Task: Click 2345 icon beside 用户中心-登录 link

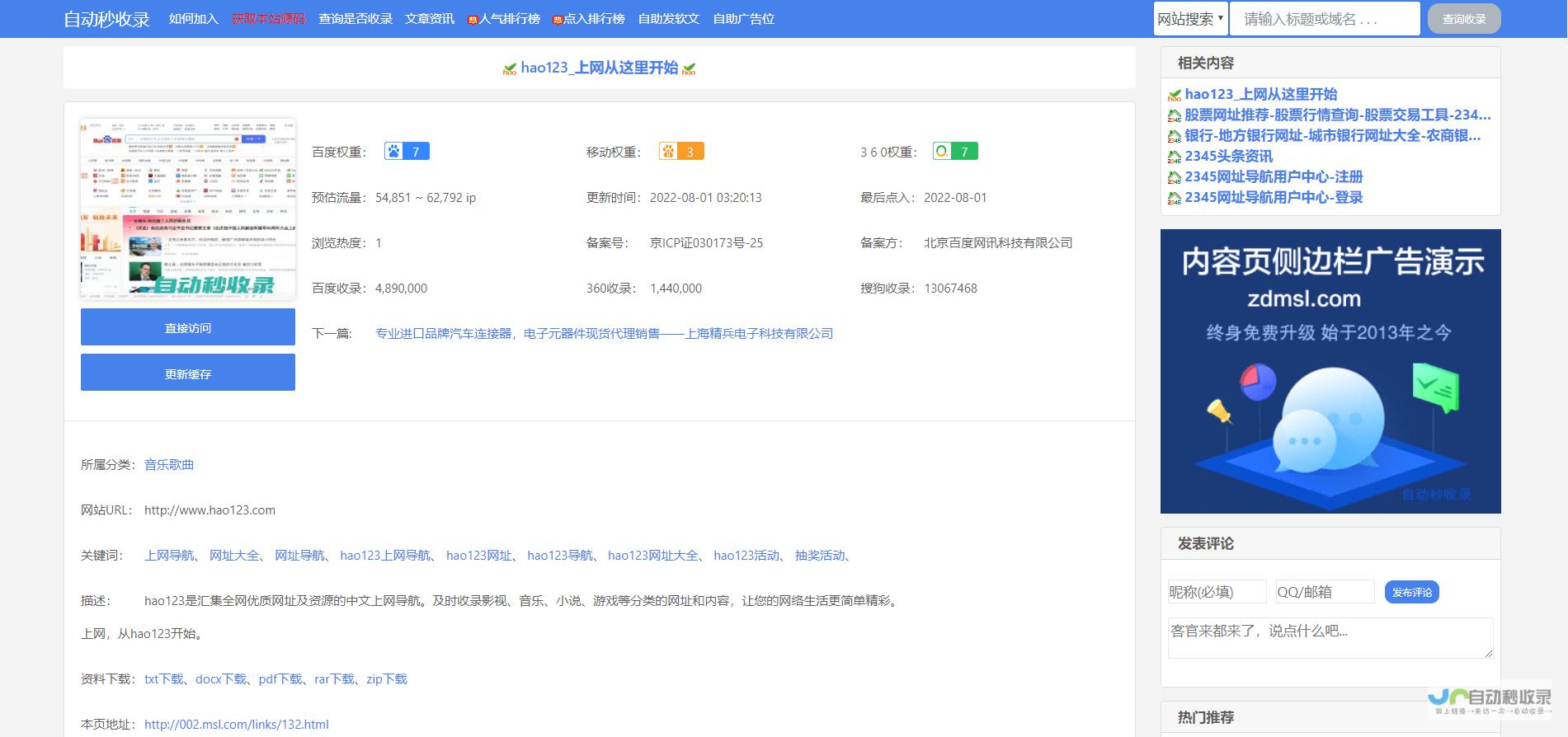Action: 1175,199
